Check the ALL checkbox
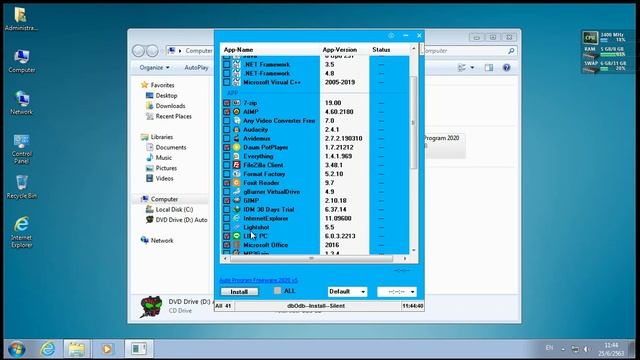Screen dimensions: 640x360 (x=278, y=291)
